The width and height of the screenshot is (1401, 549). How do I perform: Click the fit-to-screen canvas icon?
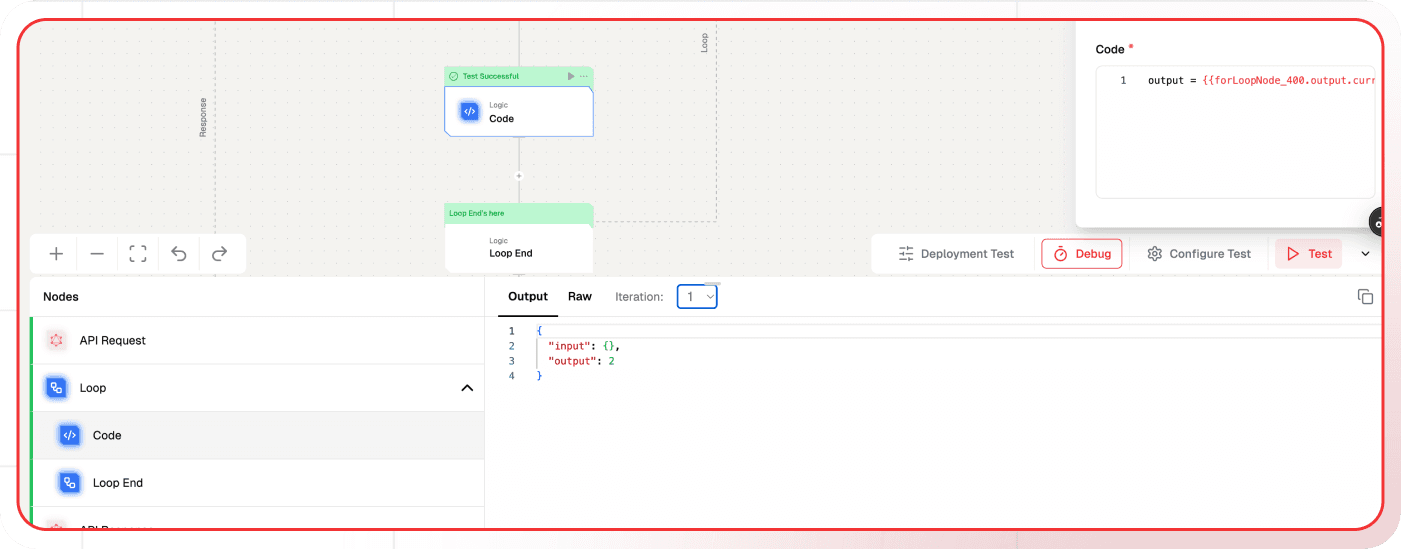(138, 254)
